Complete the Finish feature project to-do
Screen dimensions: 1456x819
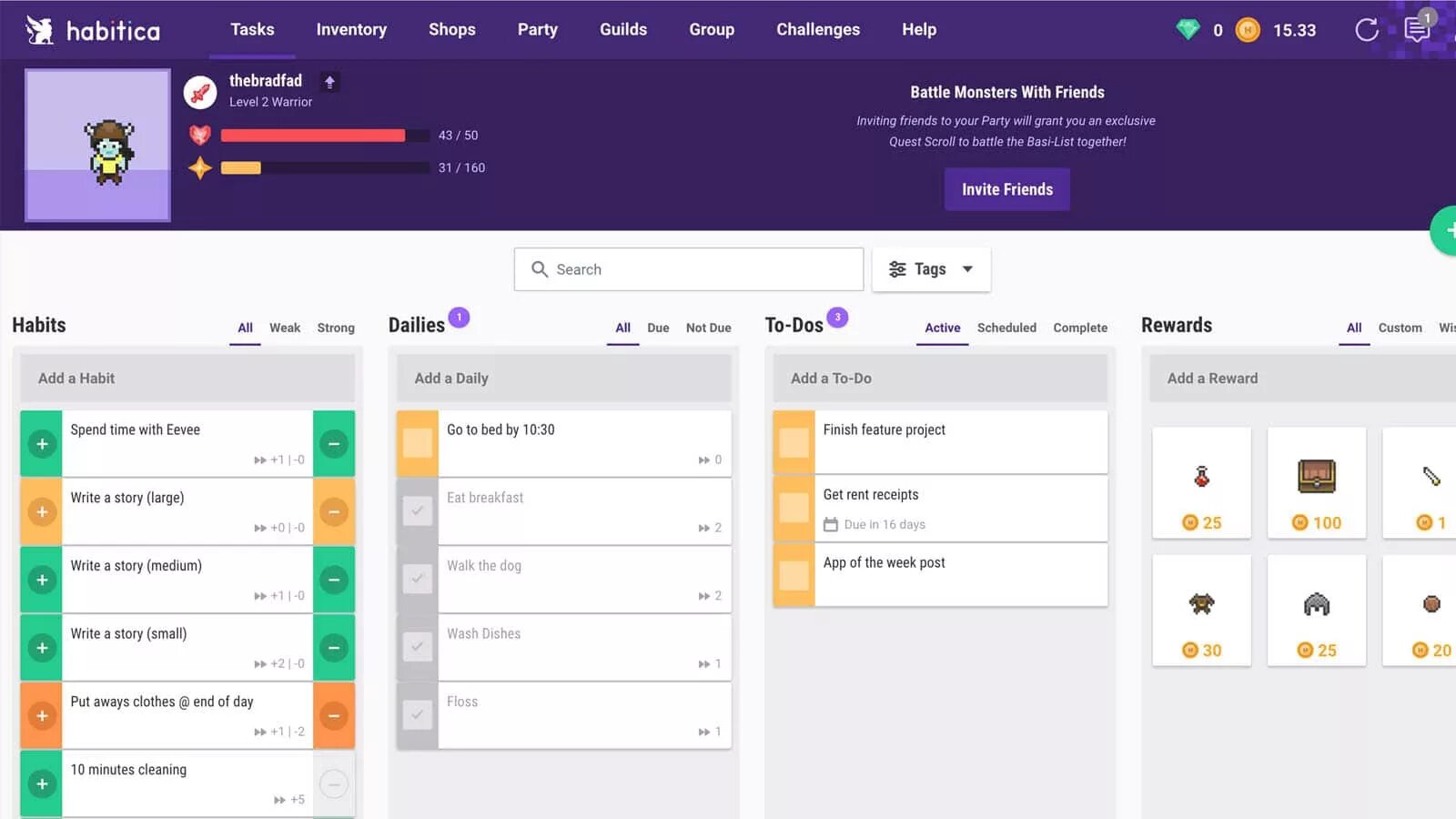point(794,443)
